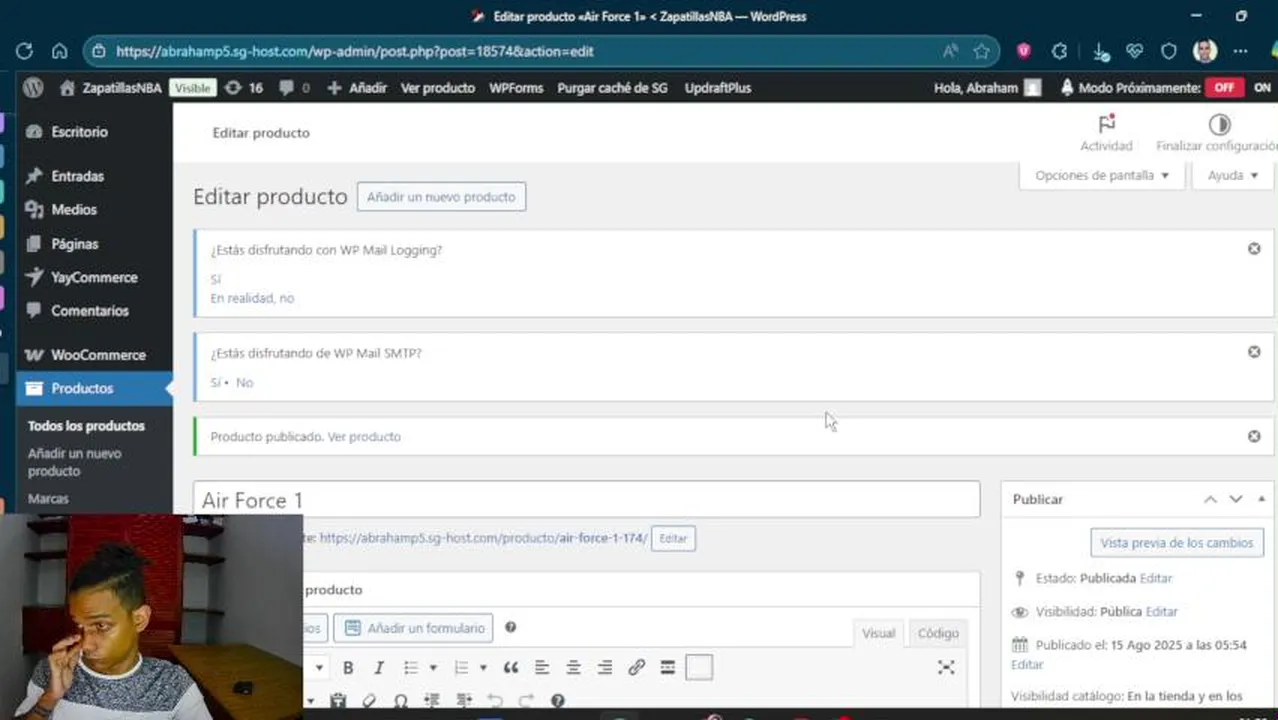
Task: Follow Ver producto link in published notice
Action: point(364,437)
